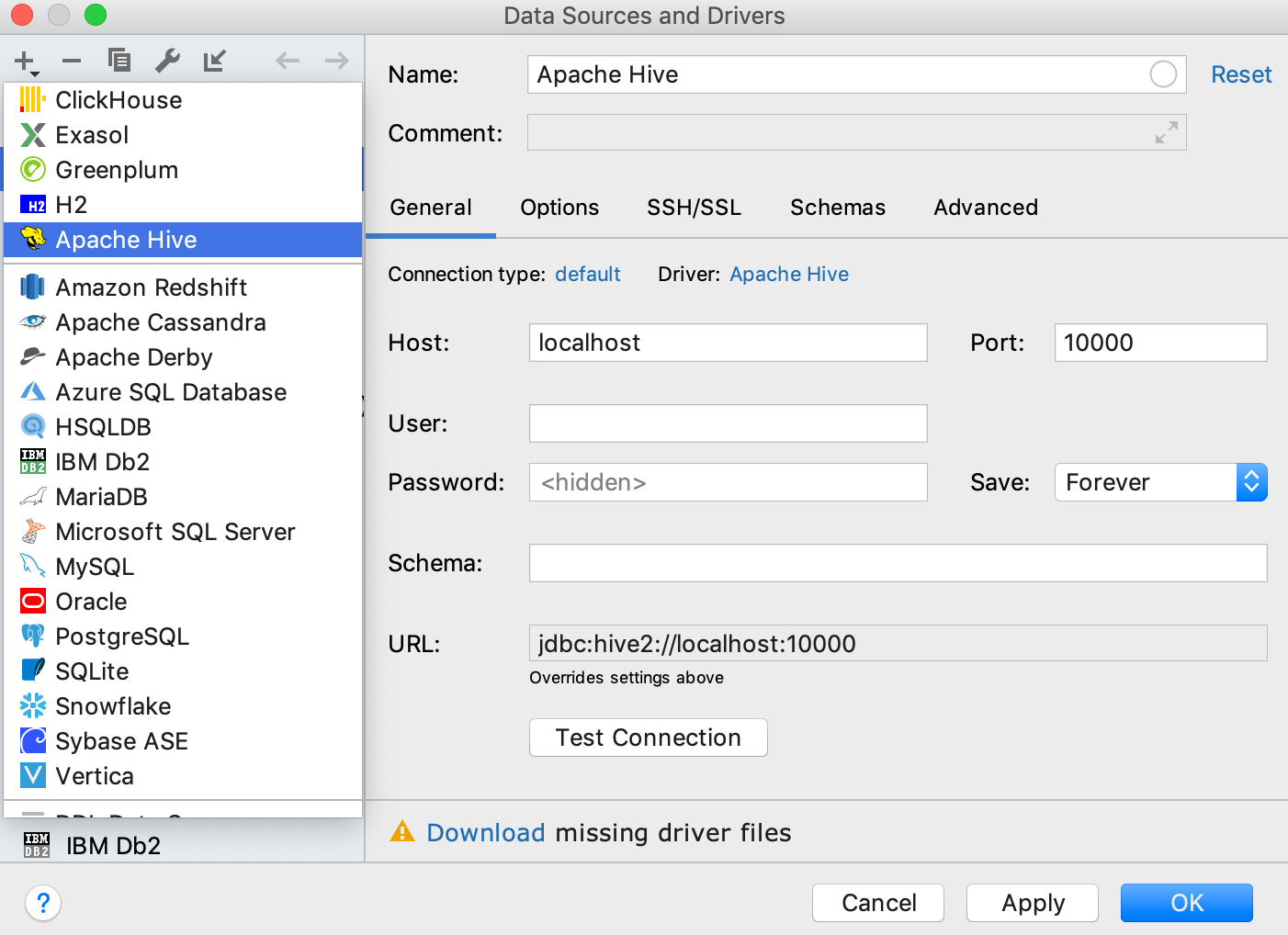
Task: Select IBM Db2 in the popup list
Action: pyautogui.click(x=184, y=462)
